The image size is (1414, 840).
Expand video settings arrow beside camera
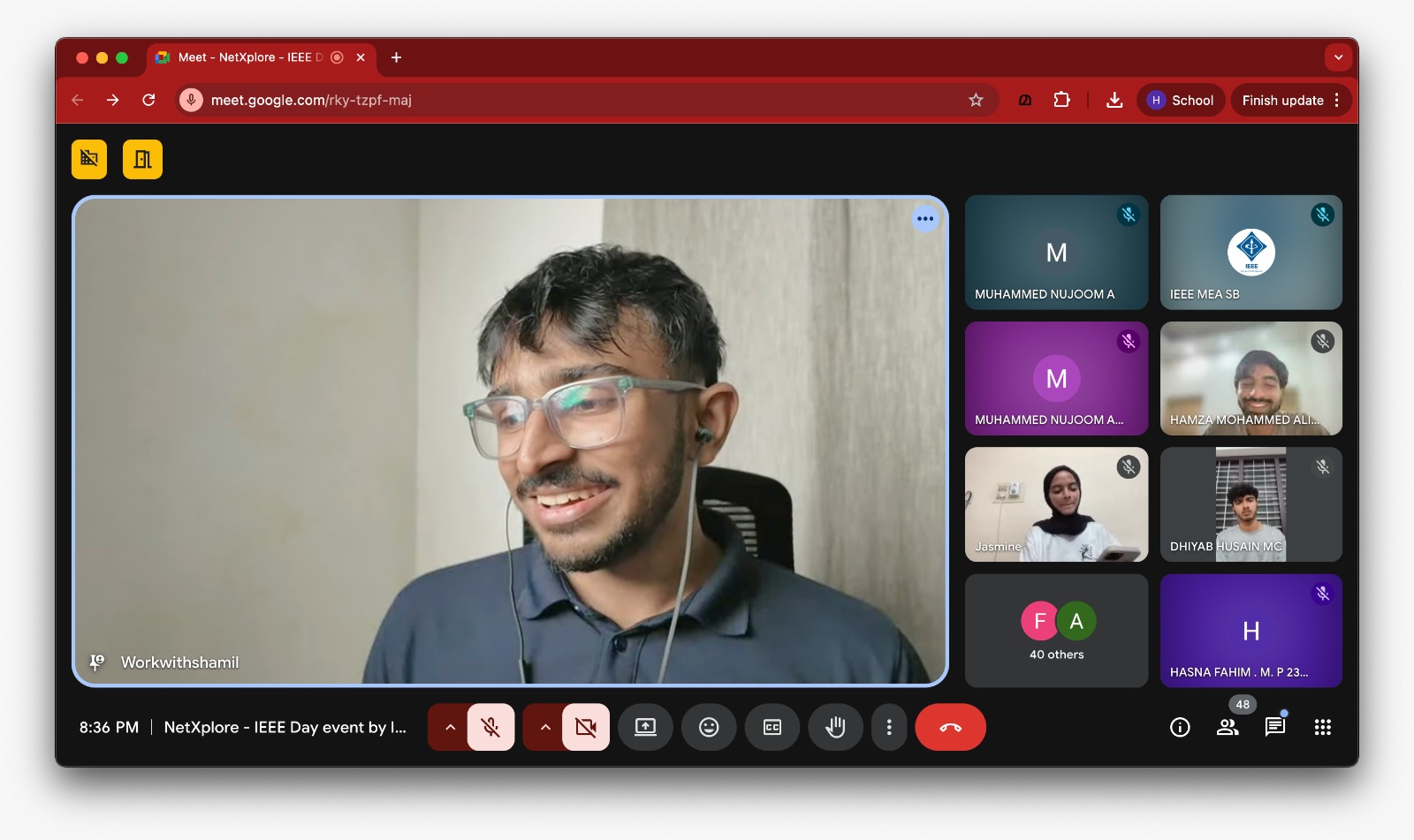(545, 727)
